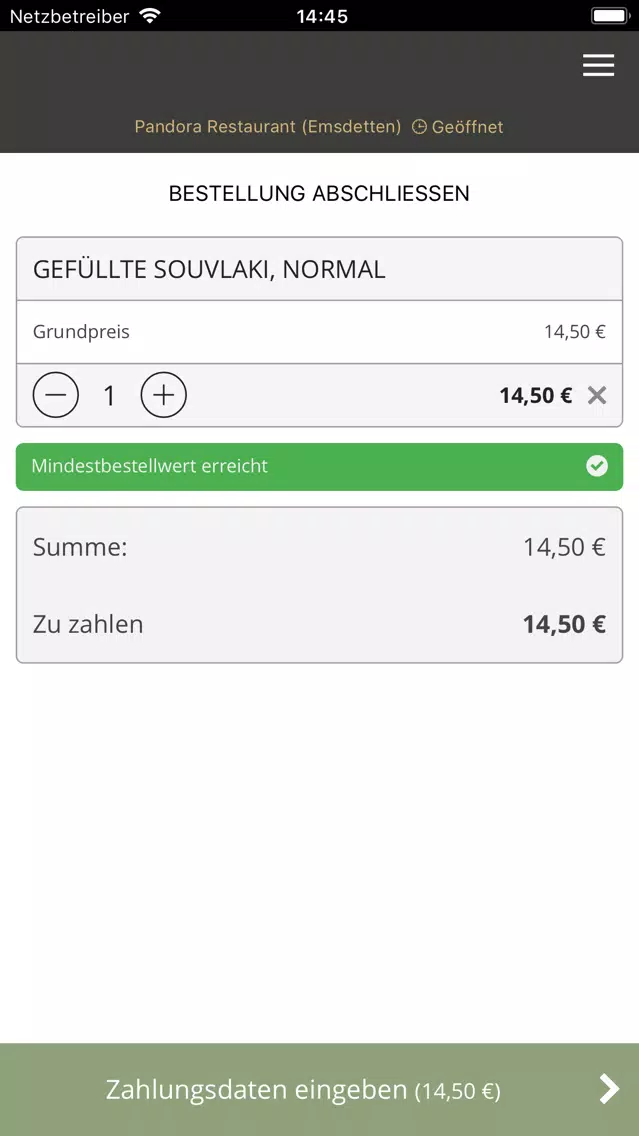Tap the Summe row amount
The height and width of the screenshot is (1136, 639).
click(x=564, y=547)
